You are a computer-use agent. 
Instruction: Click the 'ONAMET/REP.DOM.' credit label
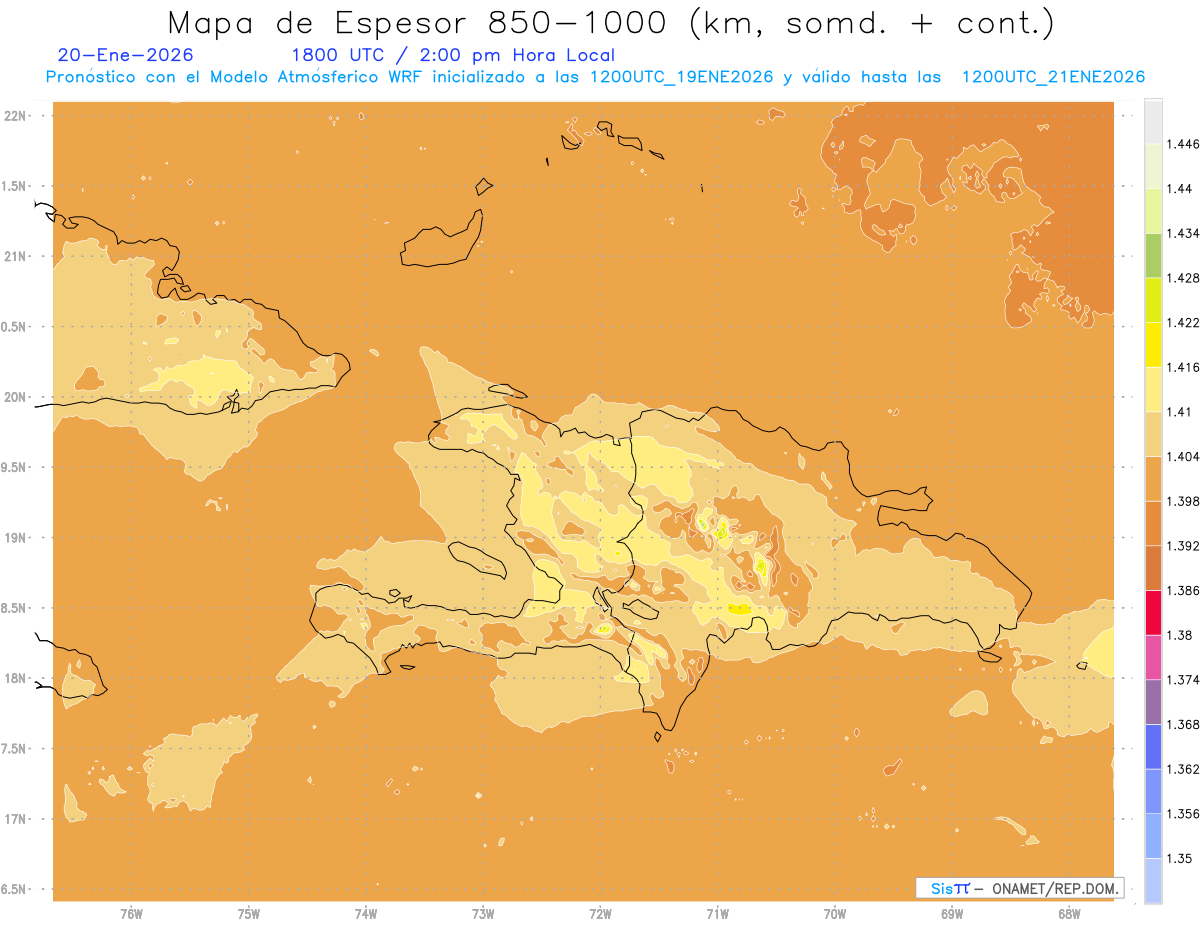tap(1056, 888)
